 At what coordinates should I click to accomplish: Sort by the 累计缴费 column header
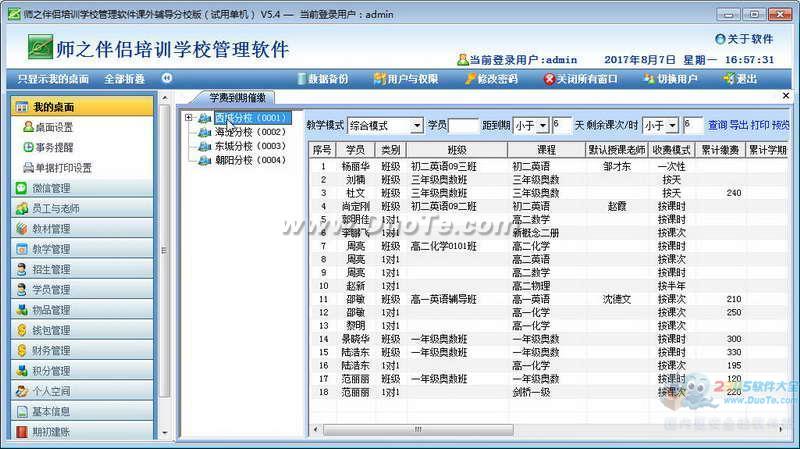[x=720, y=150]
